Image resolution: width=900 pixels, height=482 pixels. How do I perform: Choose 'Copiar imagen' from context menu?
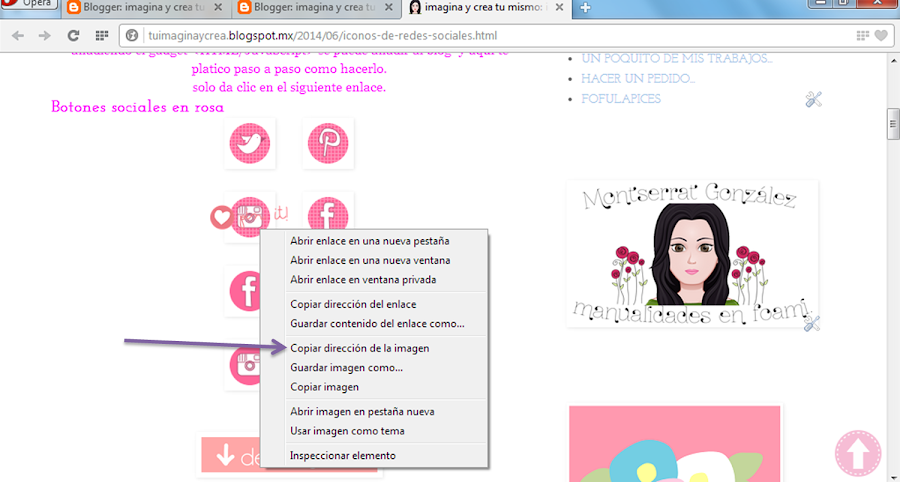(324, 387)
